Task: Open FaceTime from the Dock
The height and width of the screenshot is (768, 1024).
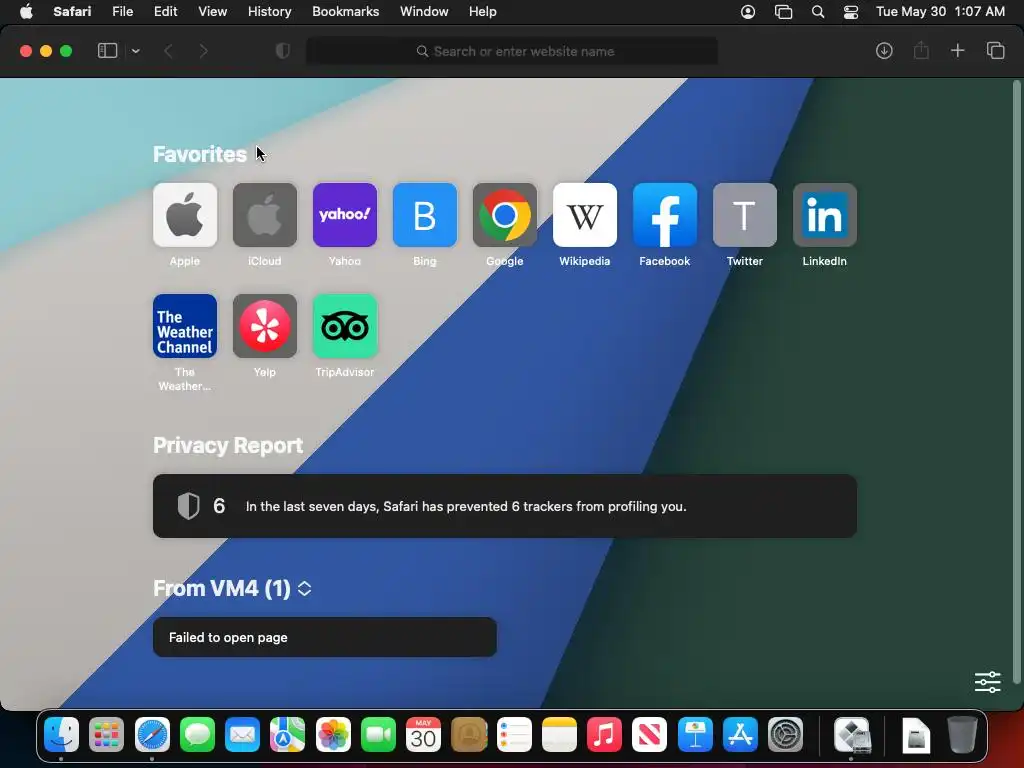Action: (x=378, y=735)
